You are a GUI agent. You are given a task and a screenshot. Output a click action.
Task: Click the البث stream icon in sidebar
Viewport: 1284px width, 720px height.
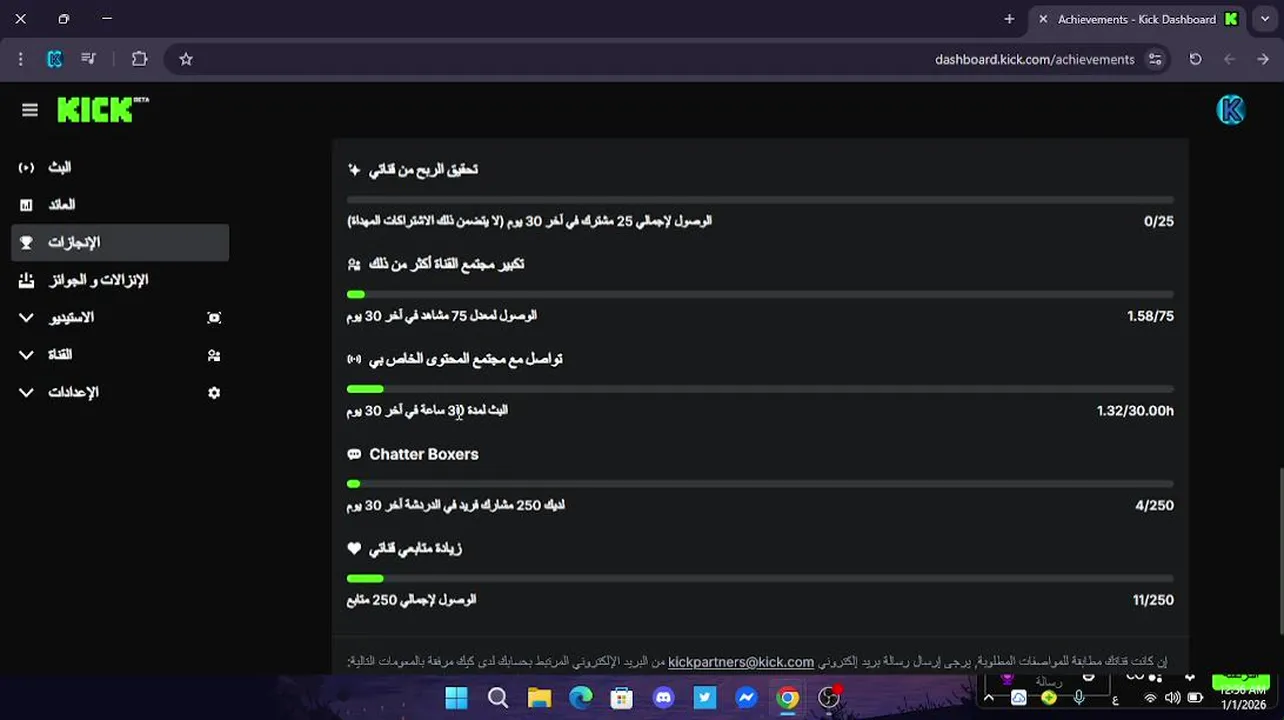pos(26,167)
